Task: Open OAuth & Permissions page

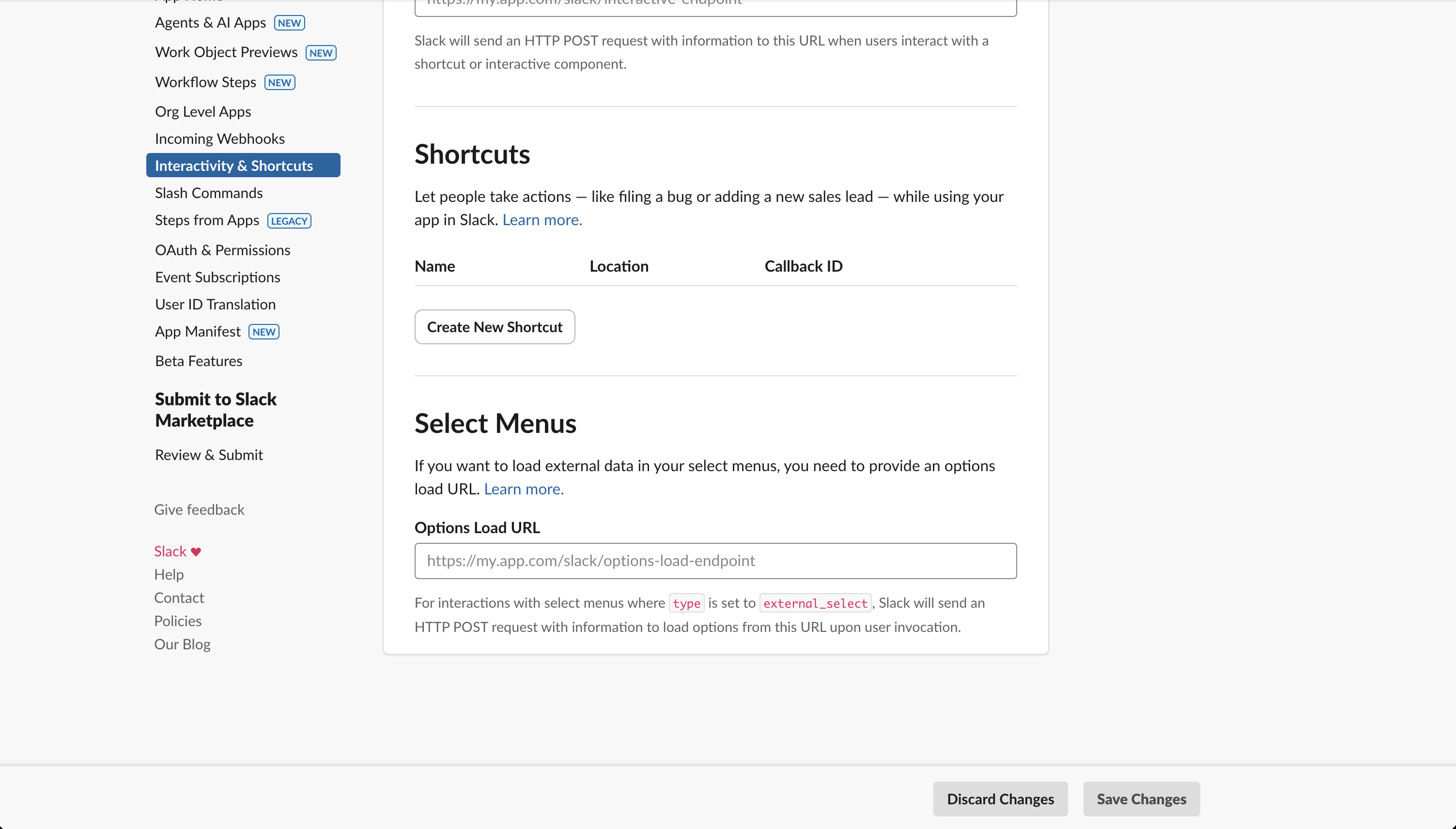Action: pos(222,249)
